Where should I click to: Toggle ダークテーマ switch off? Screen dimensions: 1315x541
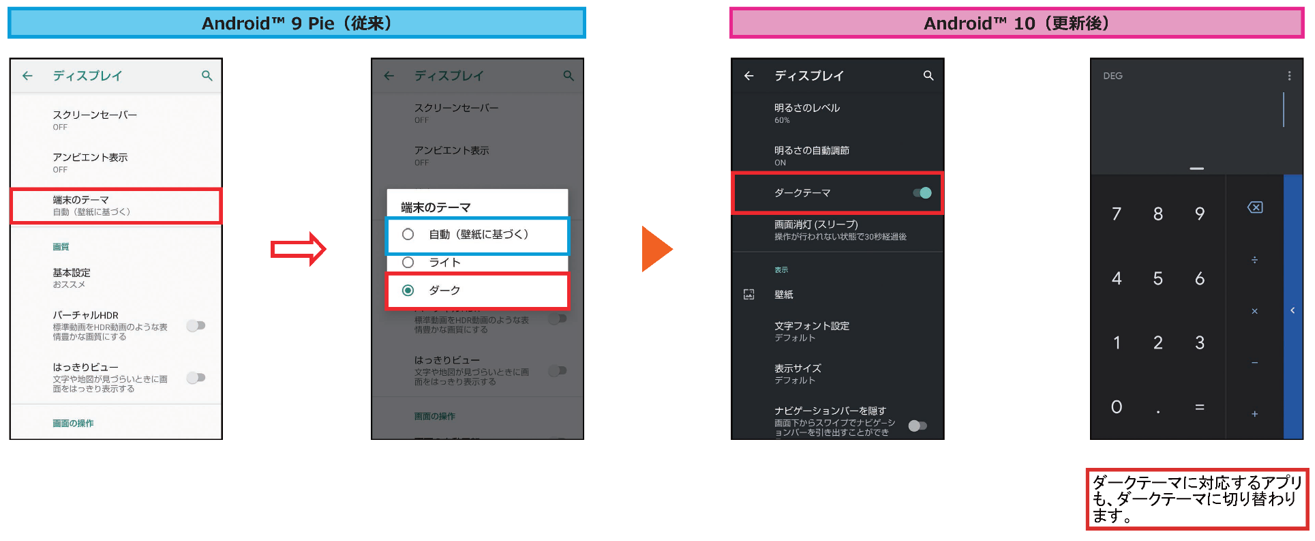[x=922, y=193]
